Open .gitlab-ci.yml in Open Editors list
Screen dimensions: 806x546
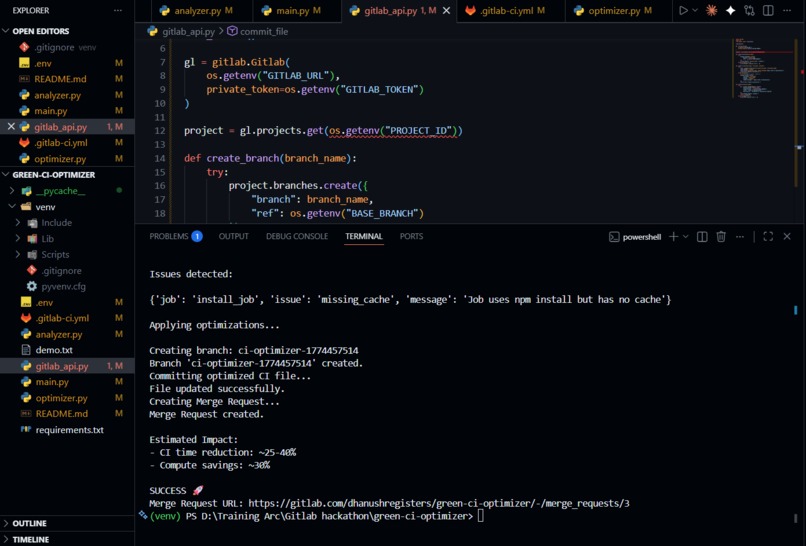pyautogui.click(x=61, y=143)
